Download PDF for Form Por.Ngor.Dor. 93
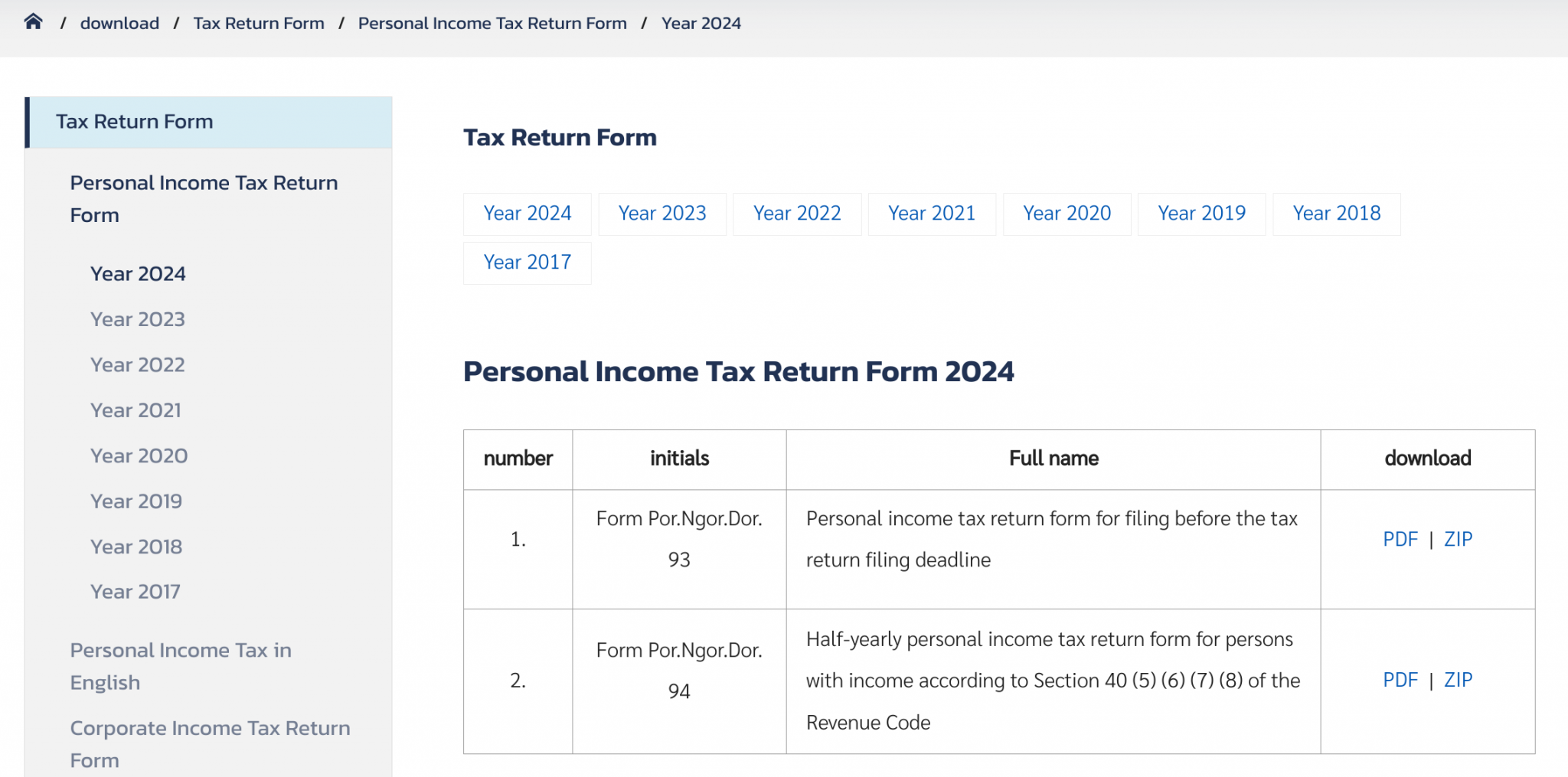The width and height of the screenshot is (1568, 777). 1400,540
